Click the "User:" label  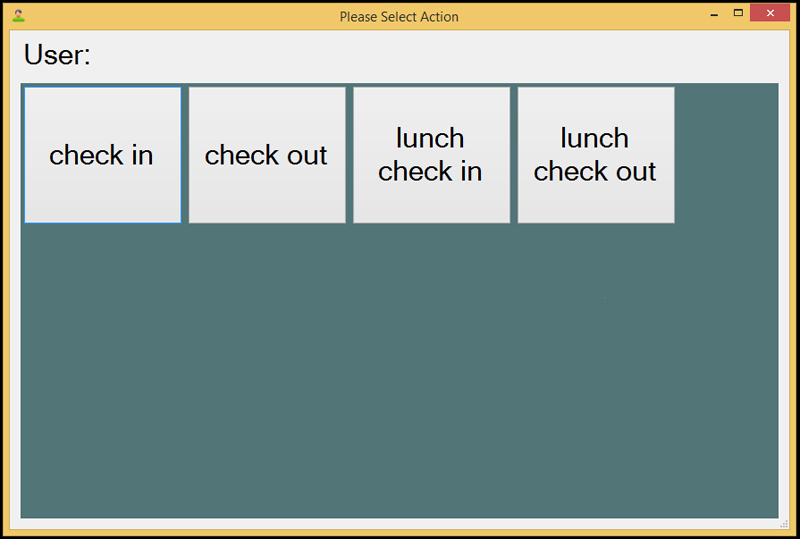(57, 55)
